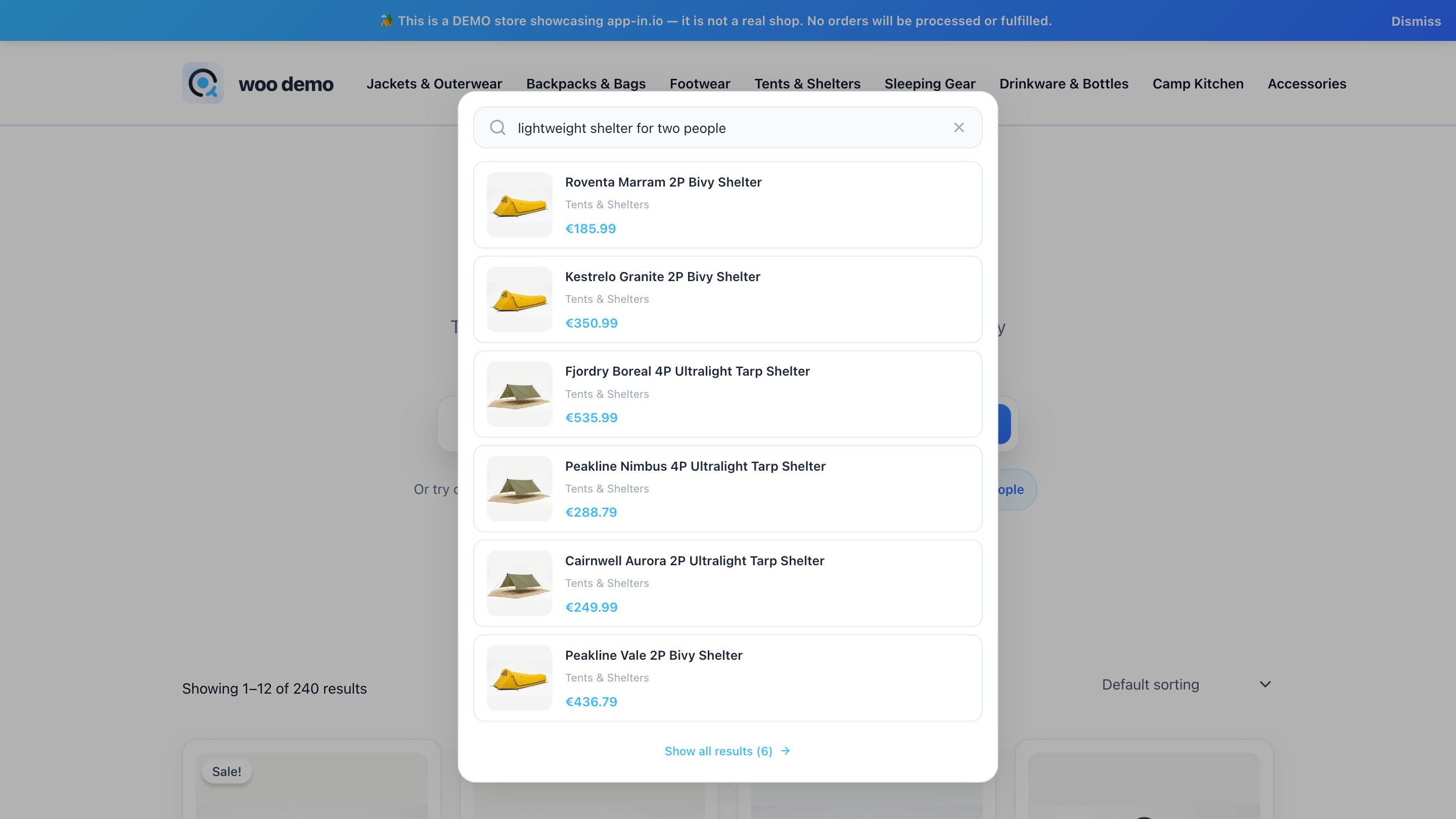Clear the search query with the X icon
Screen dimensions: 1456x819
point(959,128)
